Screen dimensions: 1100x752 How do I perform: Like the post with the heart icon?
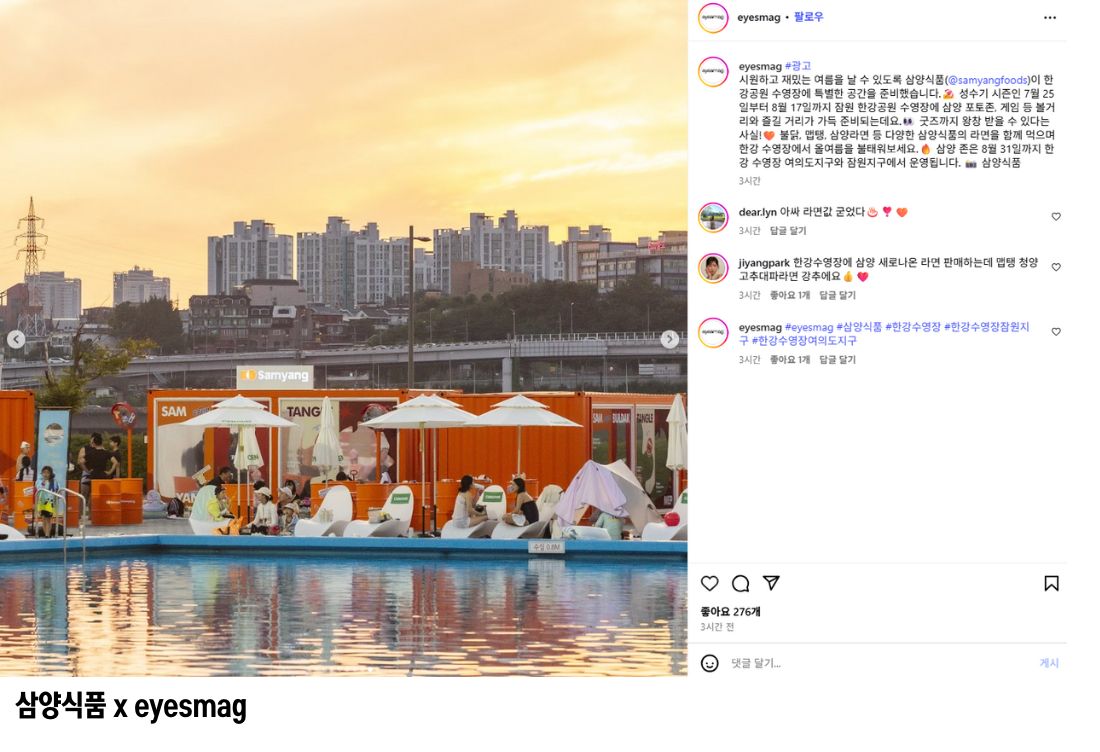coord(709,584)
